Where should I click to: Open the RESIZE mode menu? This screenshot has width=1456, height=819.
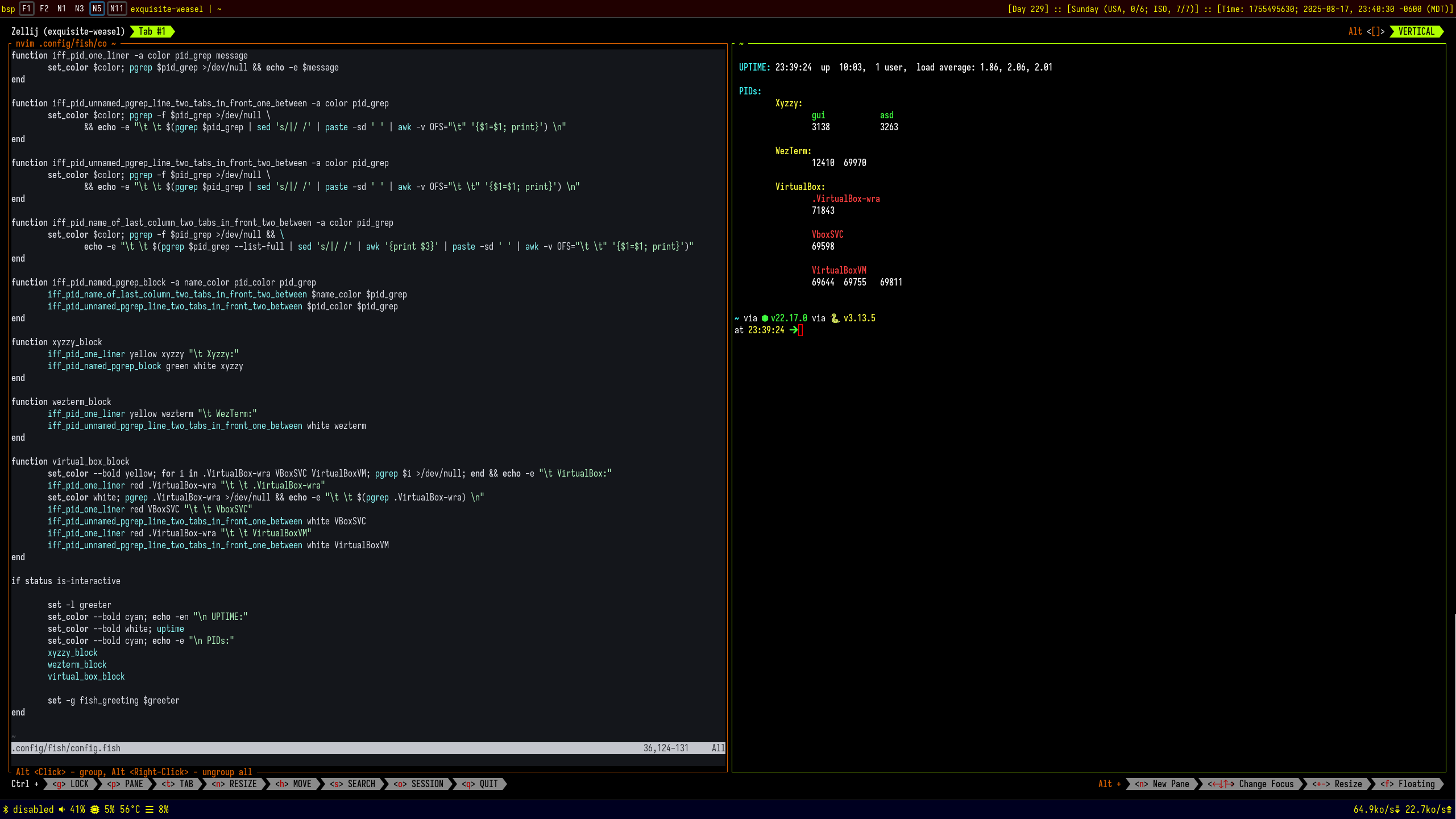(235, 784)
